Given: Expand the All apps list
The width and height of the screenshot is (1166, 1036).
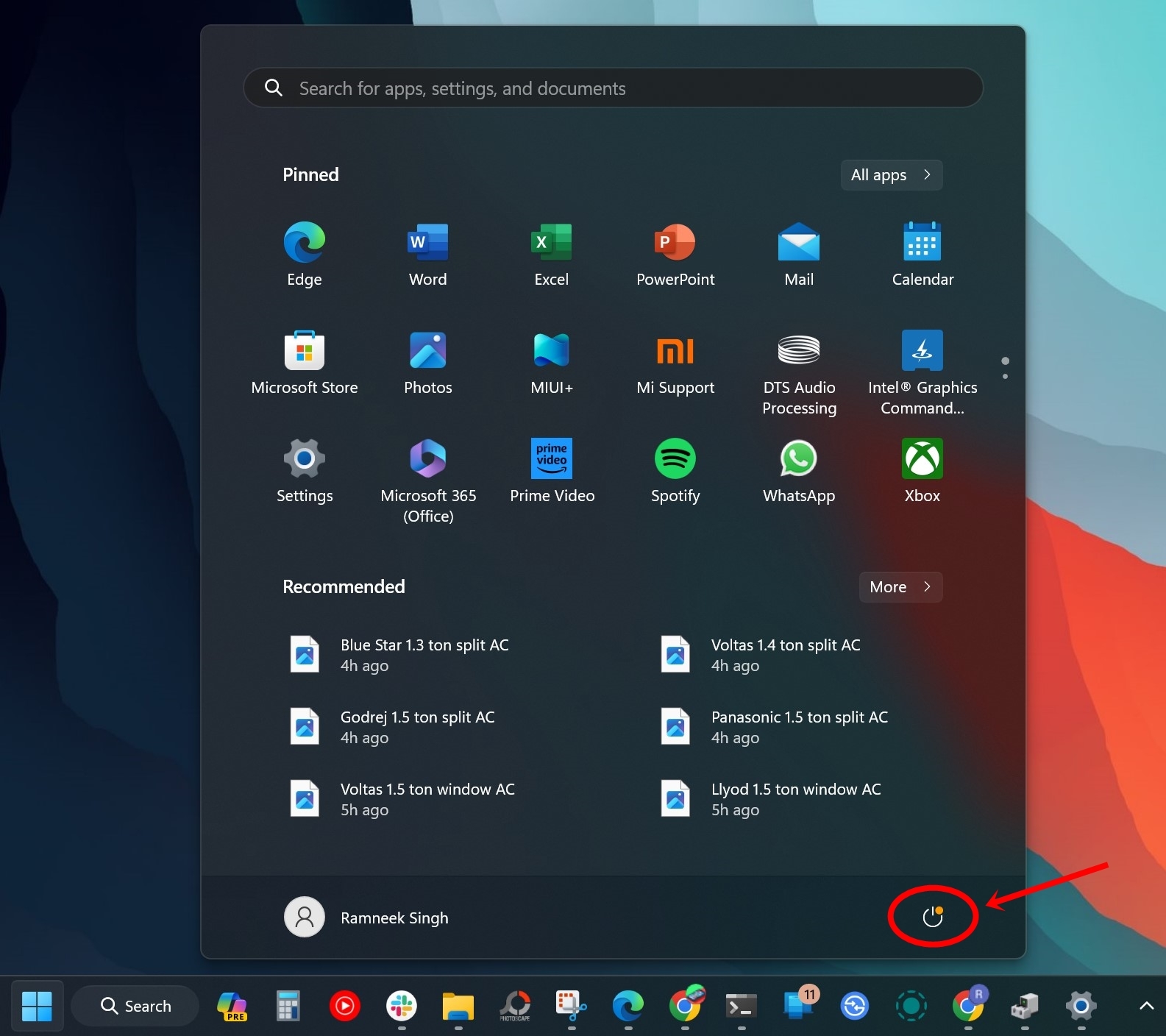Looking at the screenshot, I should coord(891,175).
